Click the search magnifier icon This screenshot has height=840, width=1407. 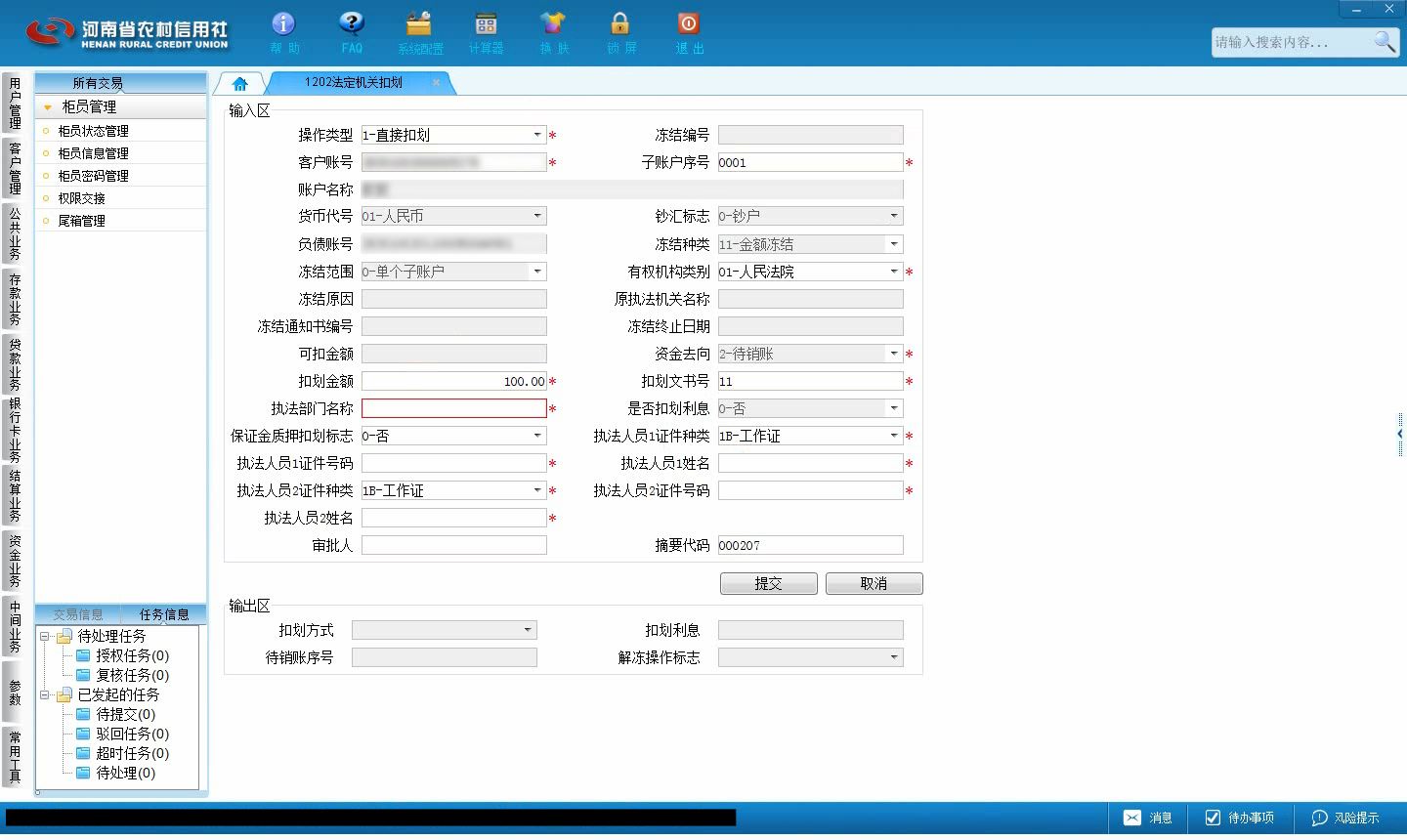tap(1385, 41)
